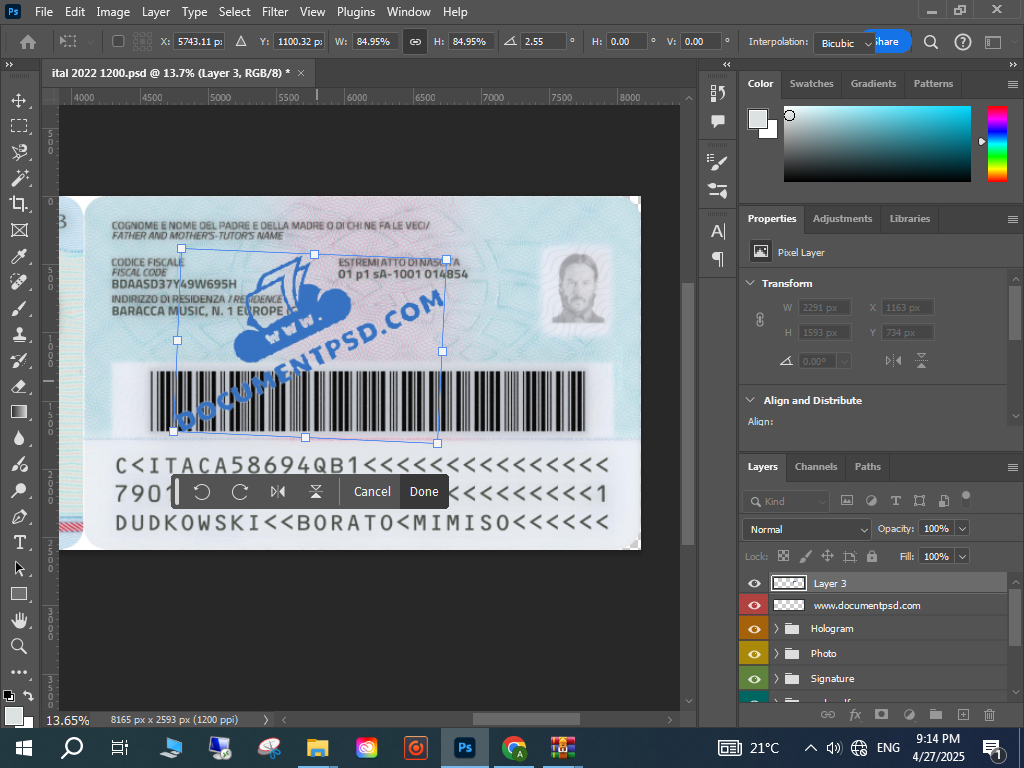Open File Explorer from the taskbar
This screenshot has height=768, width=1024.
point(317,748)
